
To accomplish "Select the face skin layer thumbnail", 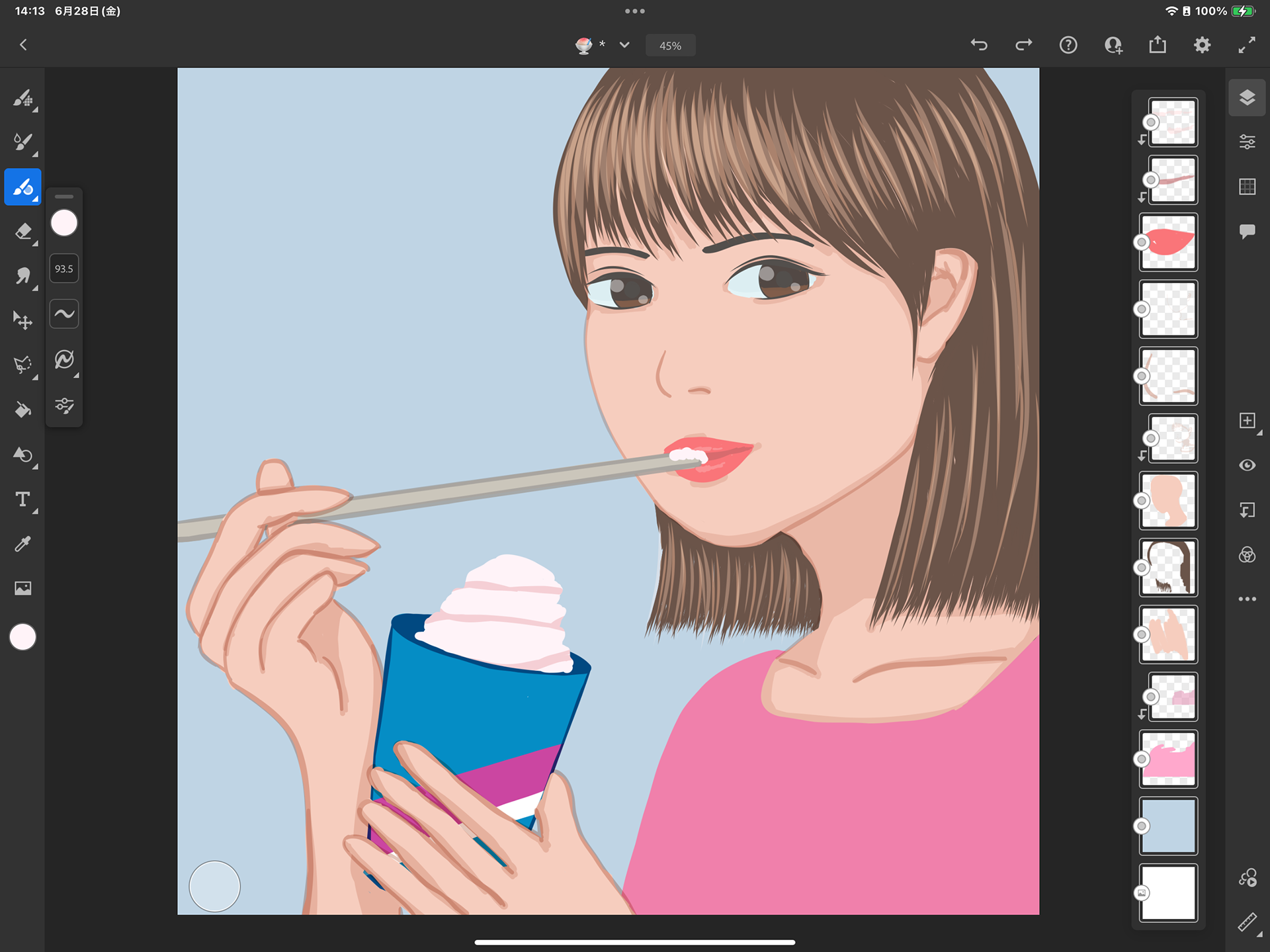I will tap(1168, 501).
